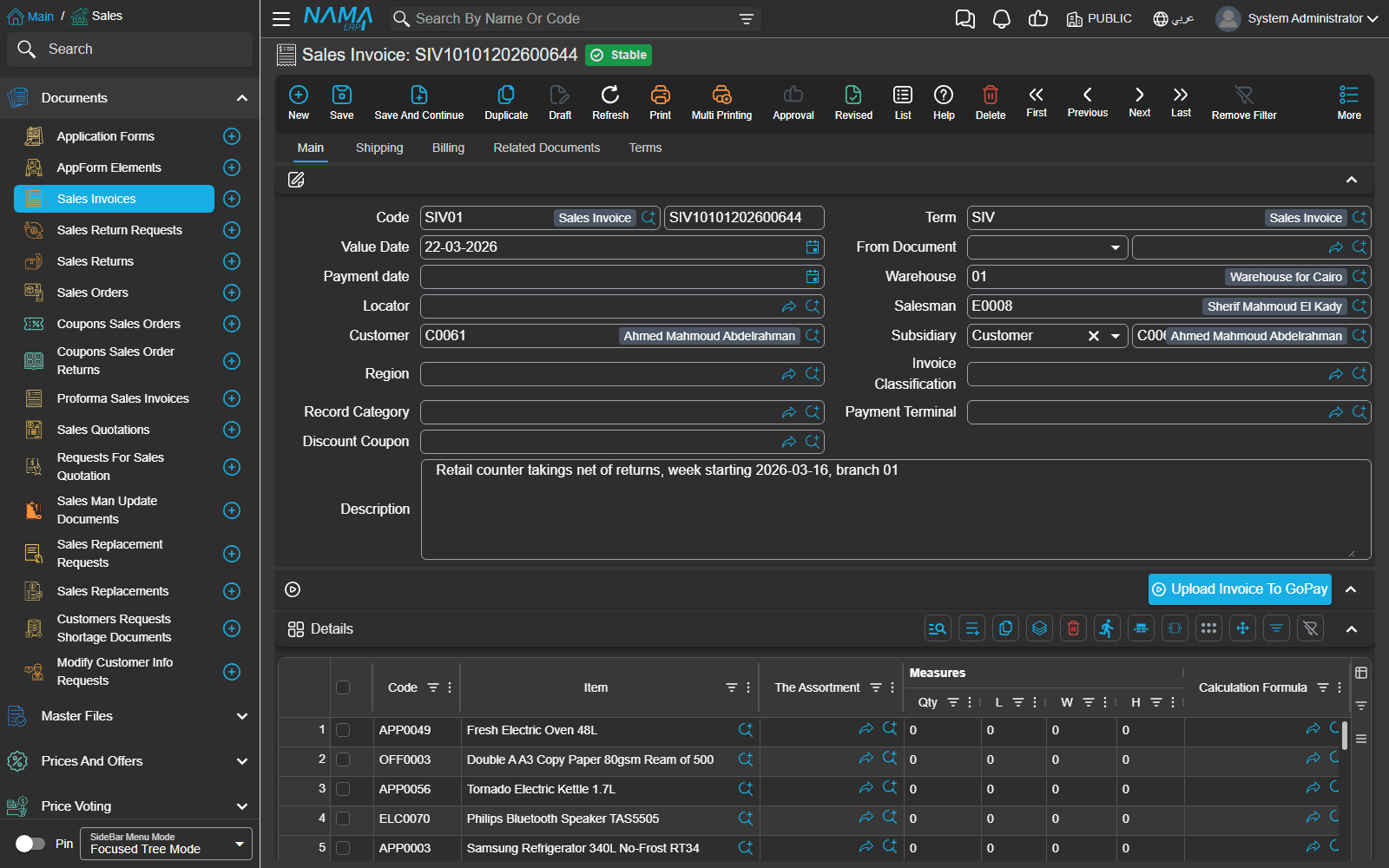Screen dimensions: 1389x868
Task: Toggle the Pin sidebar switch
Action: tap(30, 844)
